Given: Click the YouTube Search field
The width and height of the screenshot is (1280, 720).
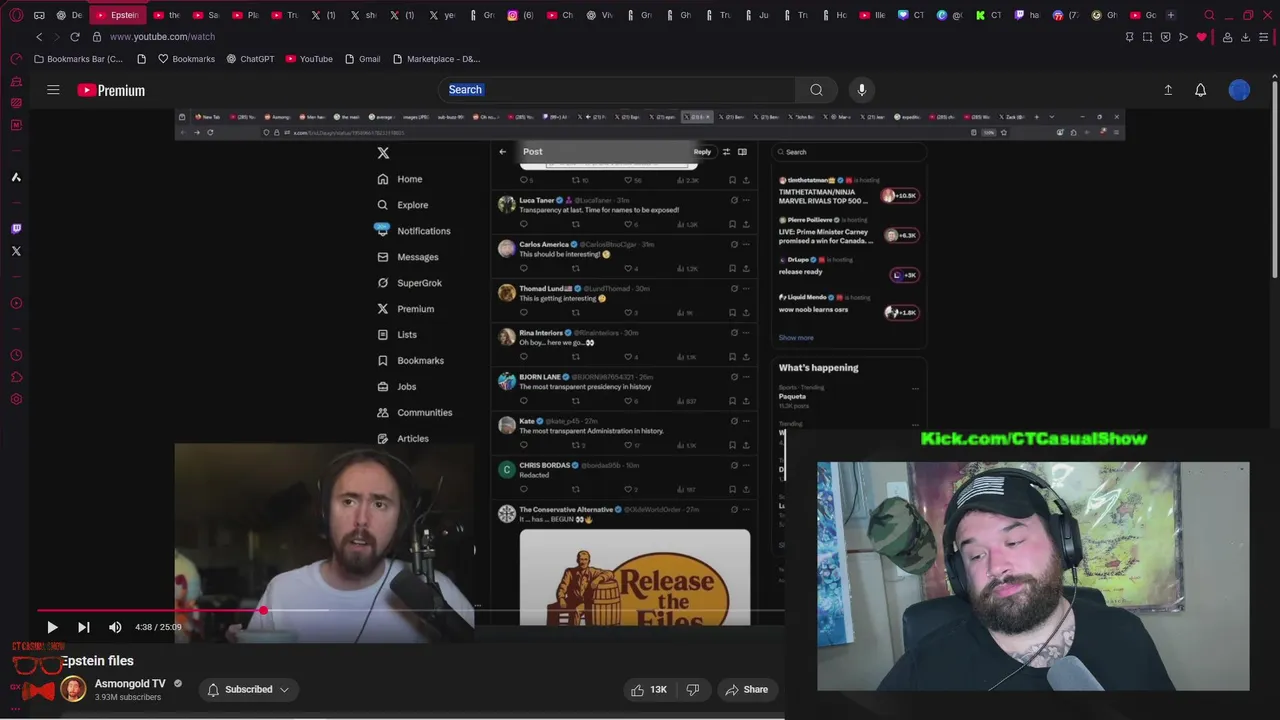Looking at the screenshot, I should tap(616, 90).
